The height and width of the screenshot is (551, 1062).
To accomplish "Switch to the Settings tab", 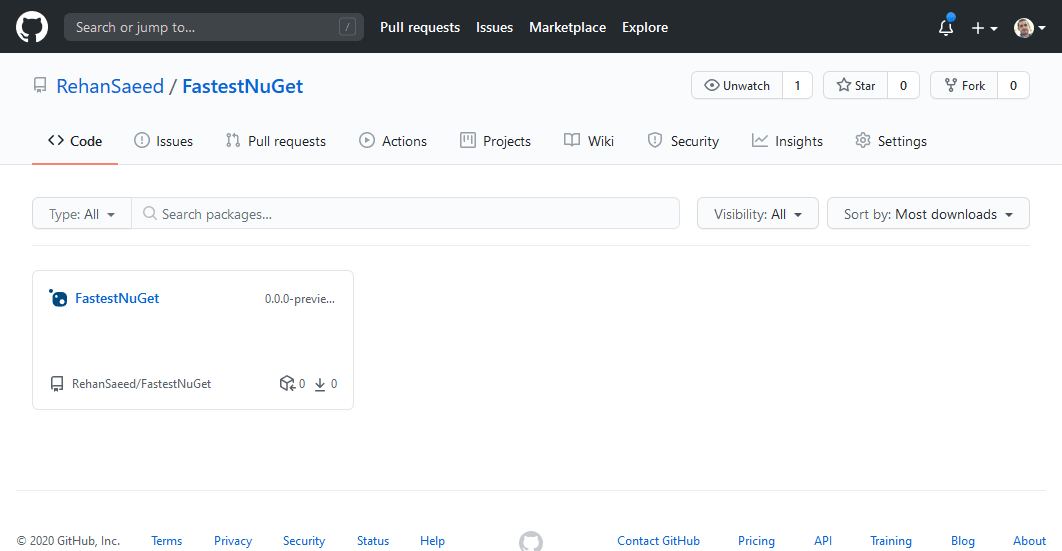I will [x=891, y=141].
